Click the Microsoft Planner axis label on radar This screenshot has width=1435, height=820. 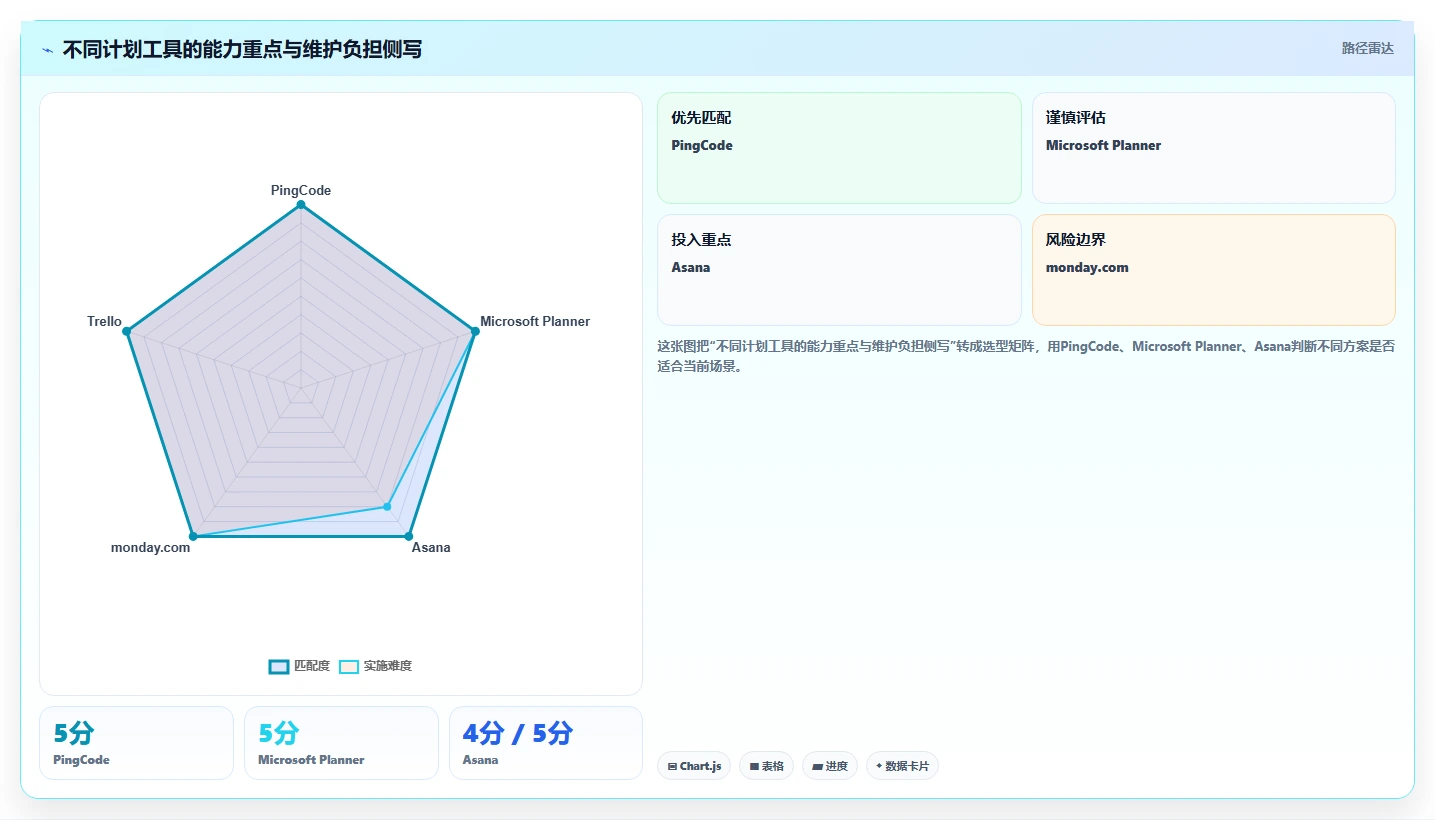click(535, 321)
